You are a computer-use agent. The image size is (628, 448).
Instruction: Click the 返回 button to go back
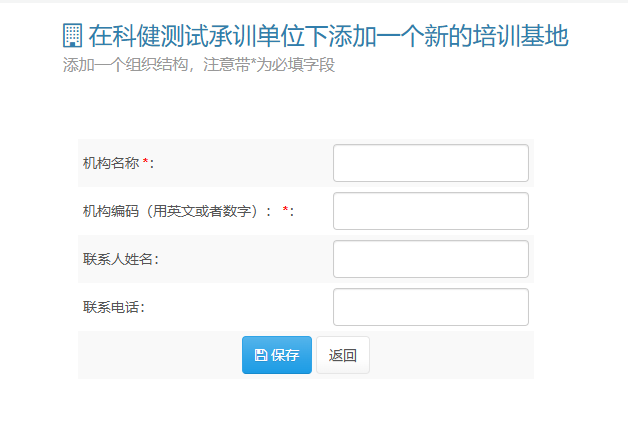343,355
